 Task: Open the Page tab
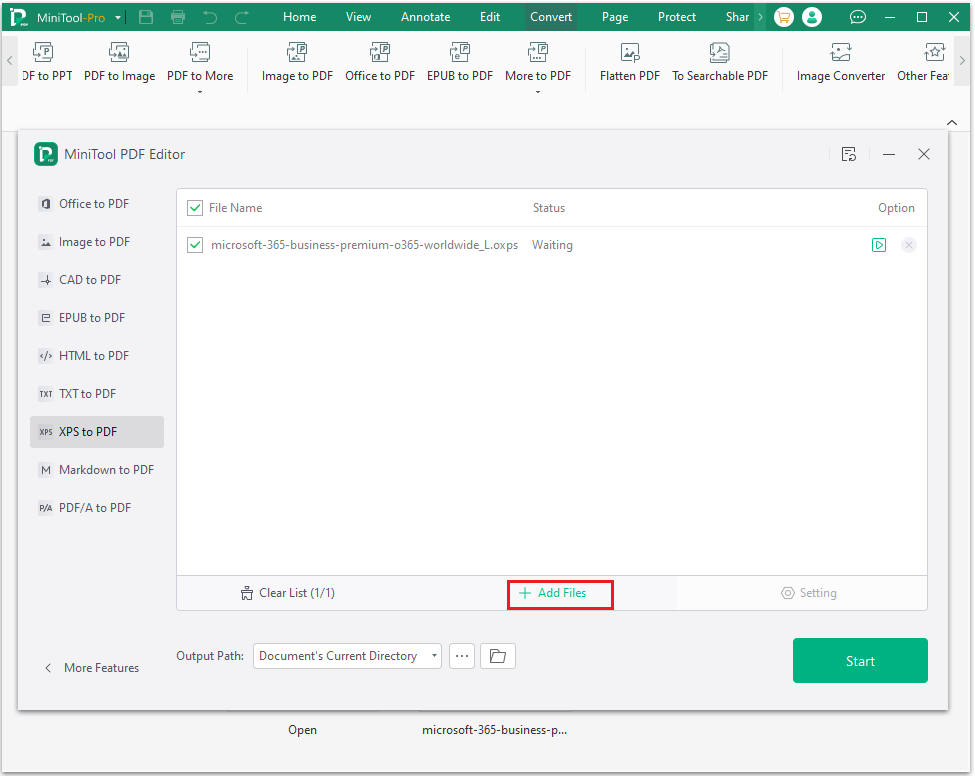coord(615,17)
